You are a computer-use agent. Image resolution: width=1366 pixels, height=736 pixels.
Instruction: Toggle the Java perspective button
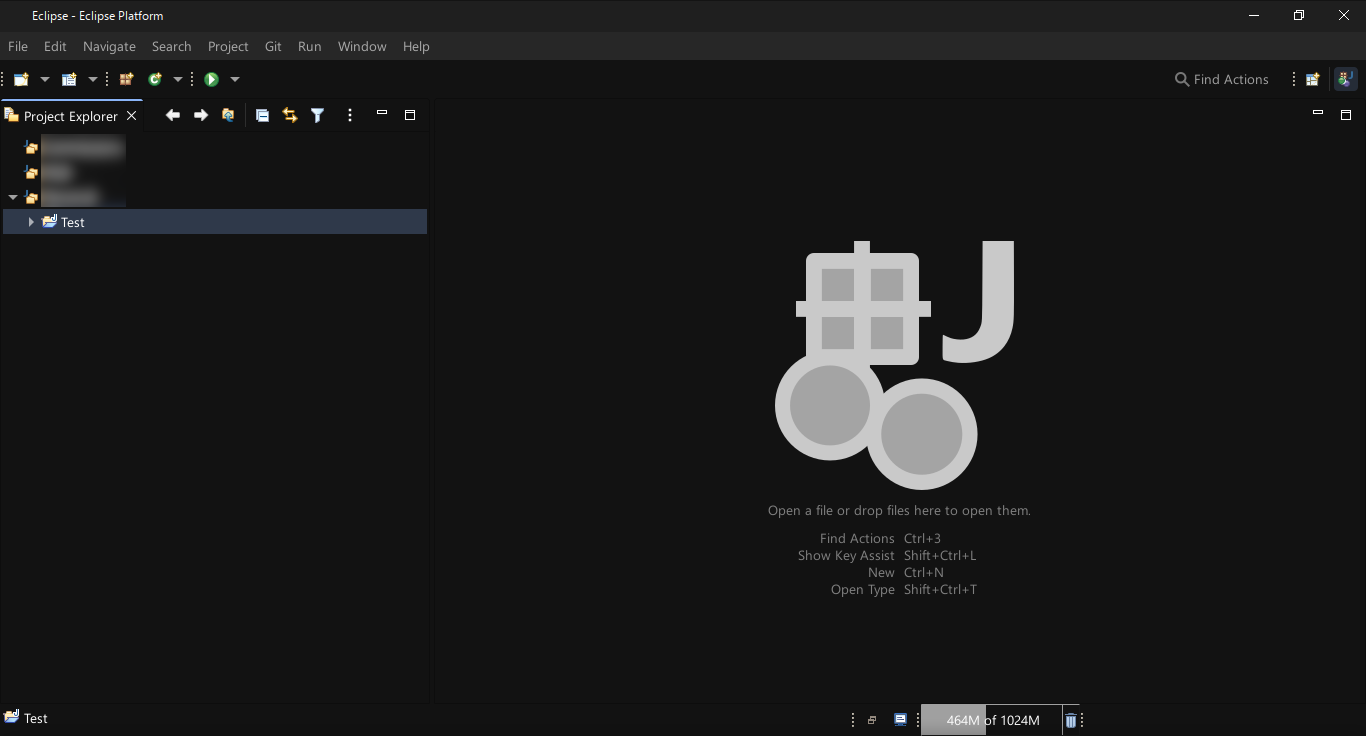tap(1345, 79)
